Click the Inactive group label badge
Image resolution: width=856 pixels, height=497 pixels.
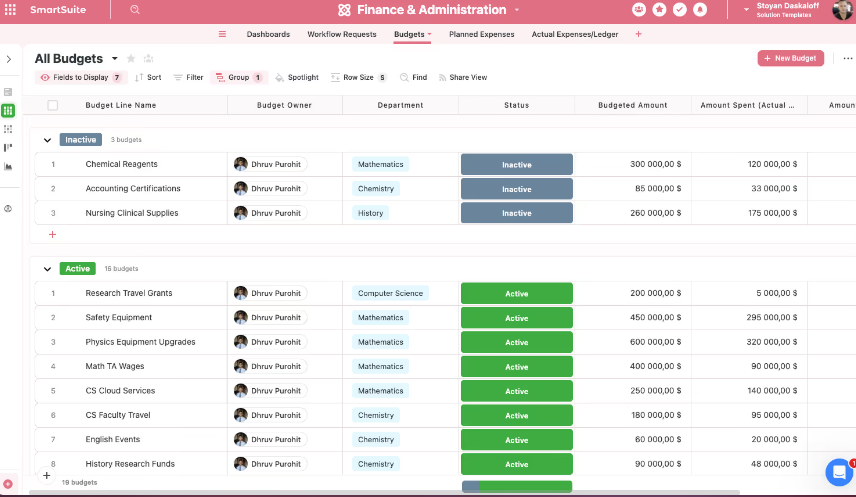tap(80, 140)
